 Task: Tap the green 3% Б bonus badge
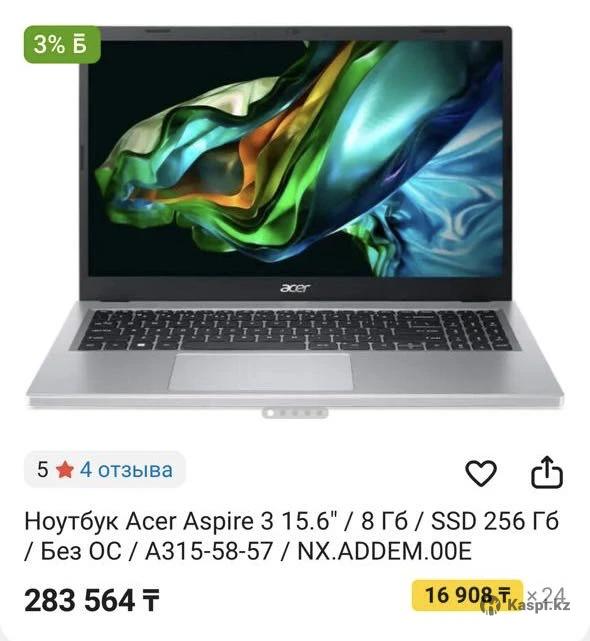[x=62, y=44]
